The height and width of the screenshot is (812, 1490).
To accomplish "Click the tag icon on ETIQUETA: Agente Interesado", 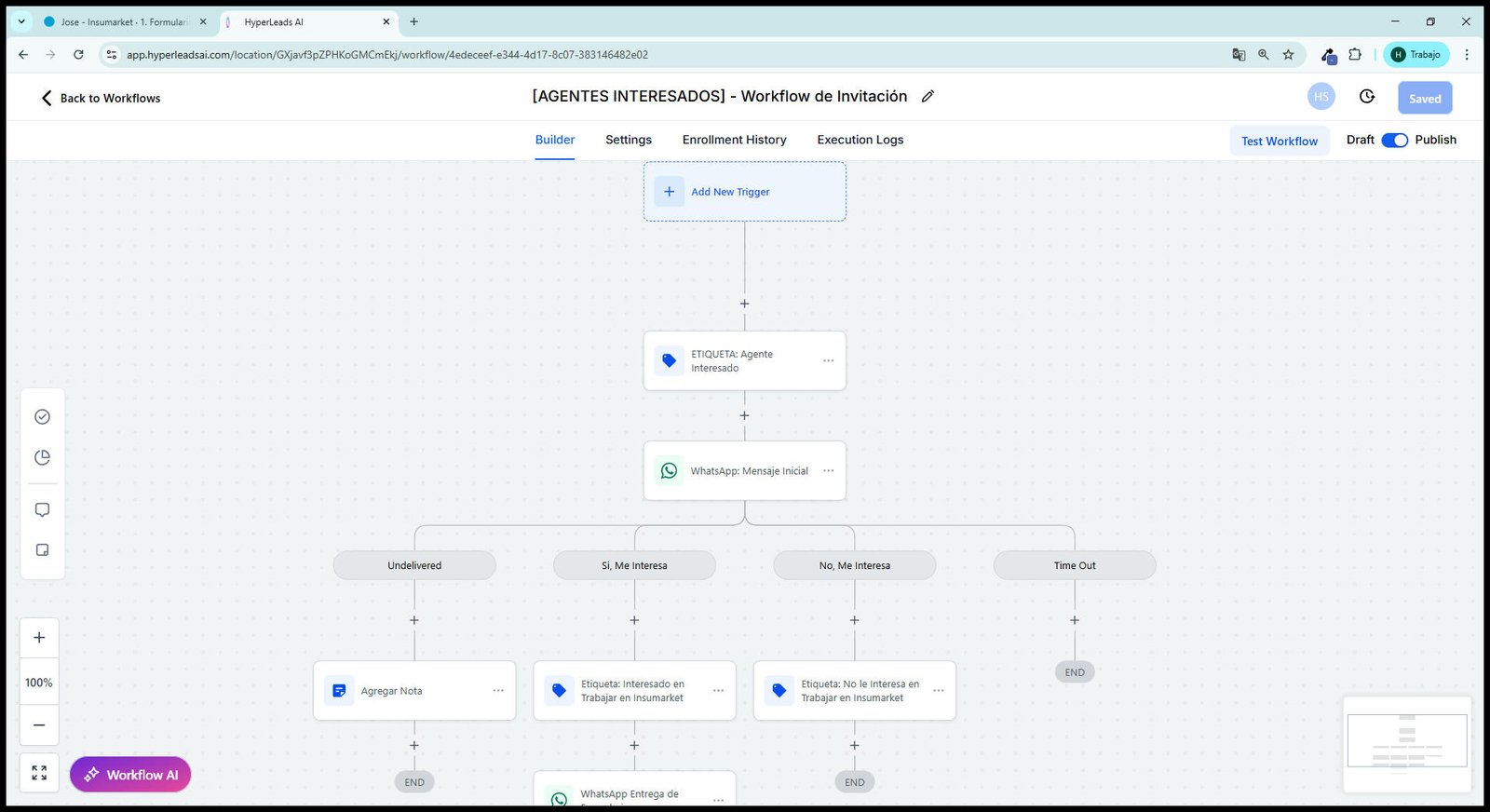I will click(x=669, y=360).
